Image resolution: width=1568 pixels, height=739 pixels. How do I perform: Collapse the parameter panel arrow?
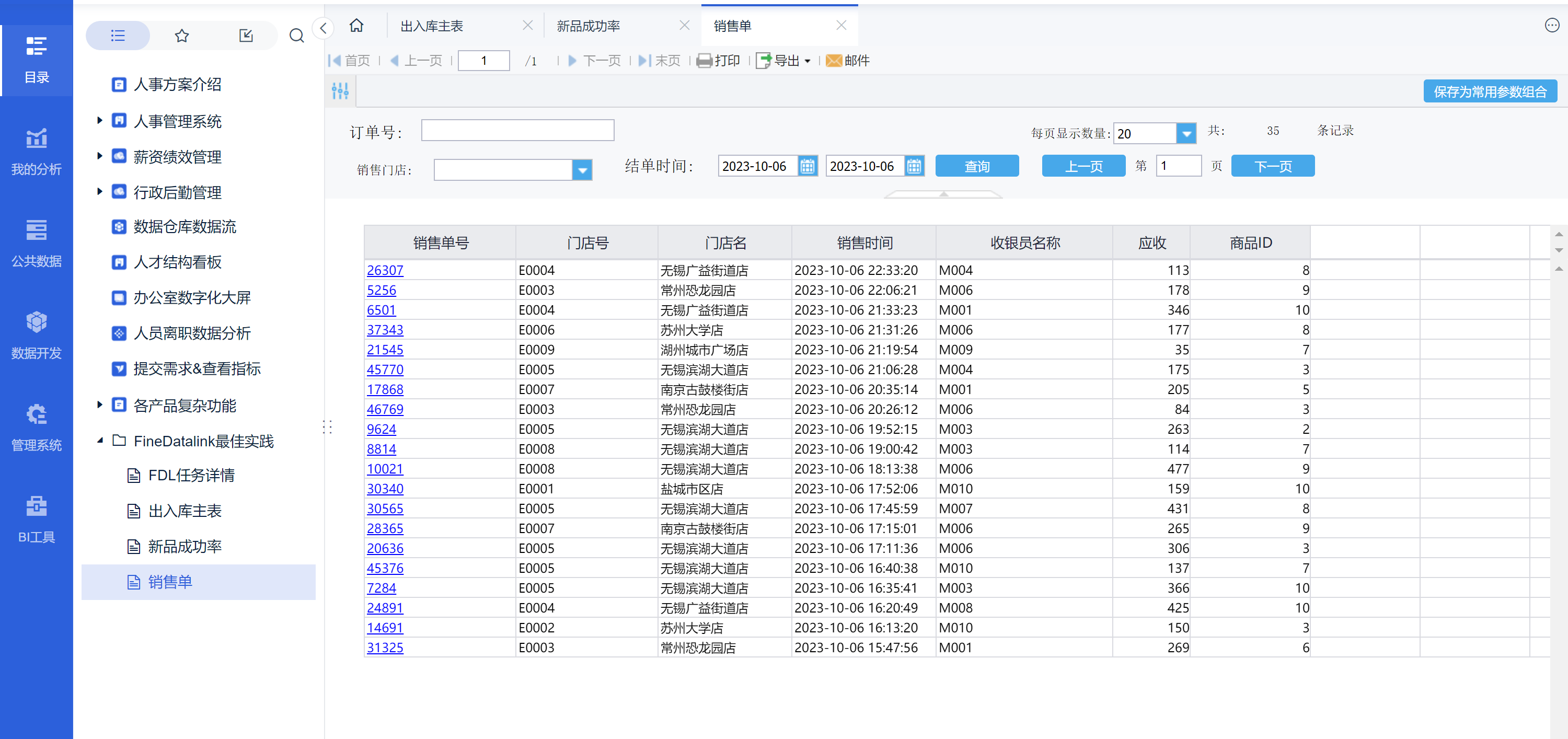click(943, 194)
